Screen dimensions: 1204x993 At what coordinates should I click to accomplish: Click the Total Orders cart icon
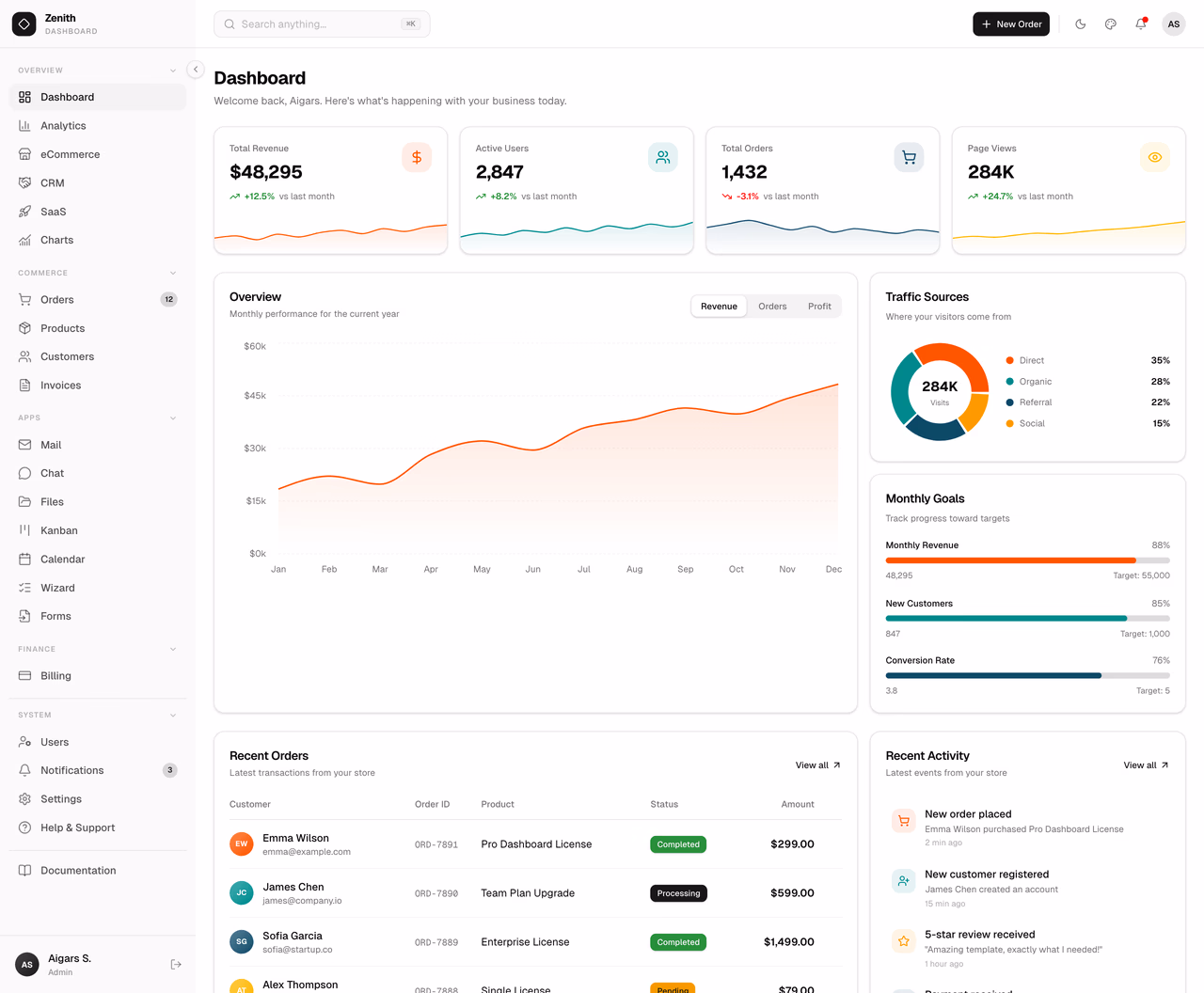tap(909, 157)
